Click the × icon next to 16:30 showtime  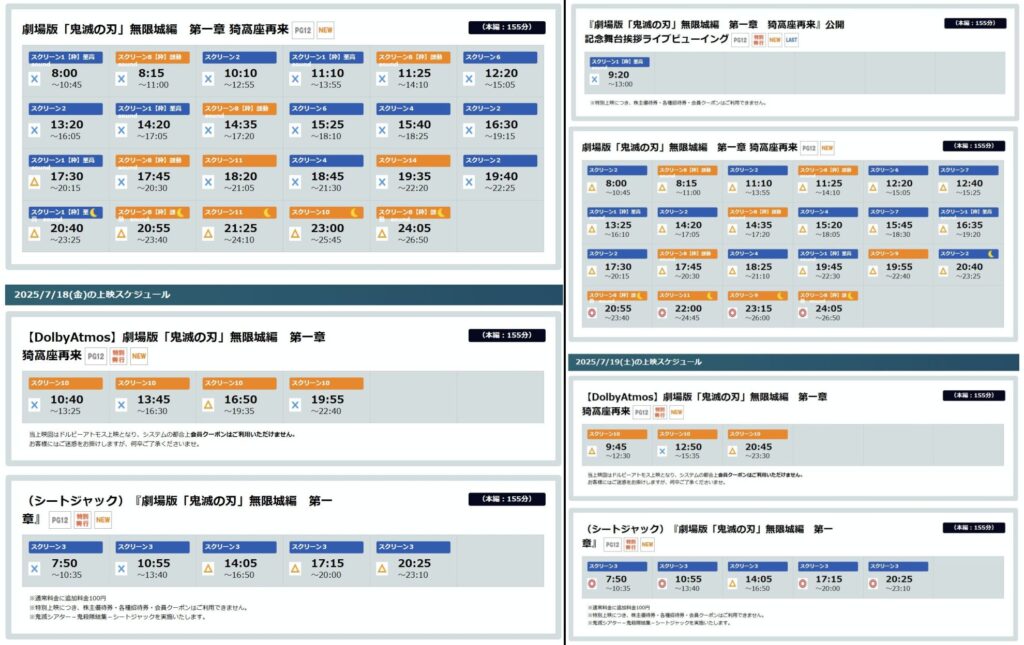pyautogui.click(x=469, y=131)
